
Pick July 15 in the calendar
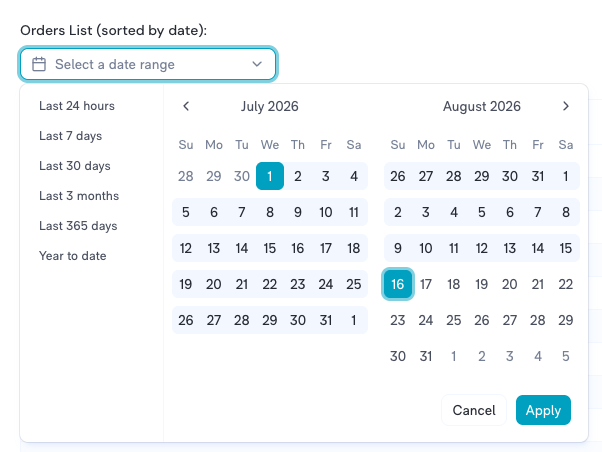(x=270, y=248)
